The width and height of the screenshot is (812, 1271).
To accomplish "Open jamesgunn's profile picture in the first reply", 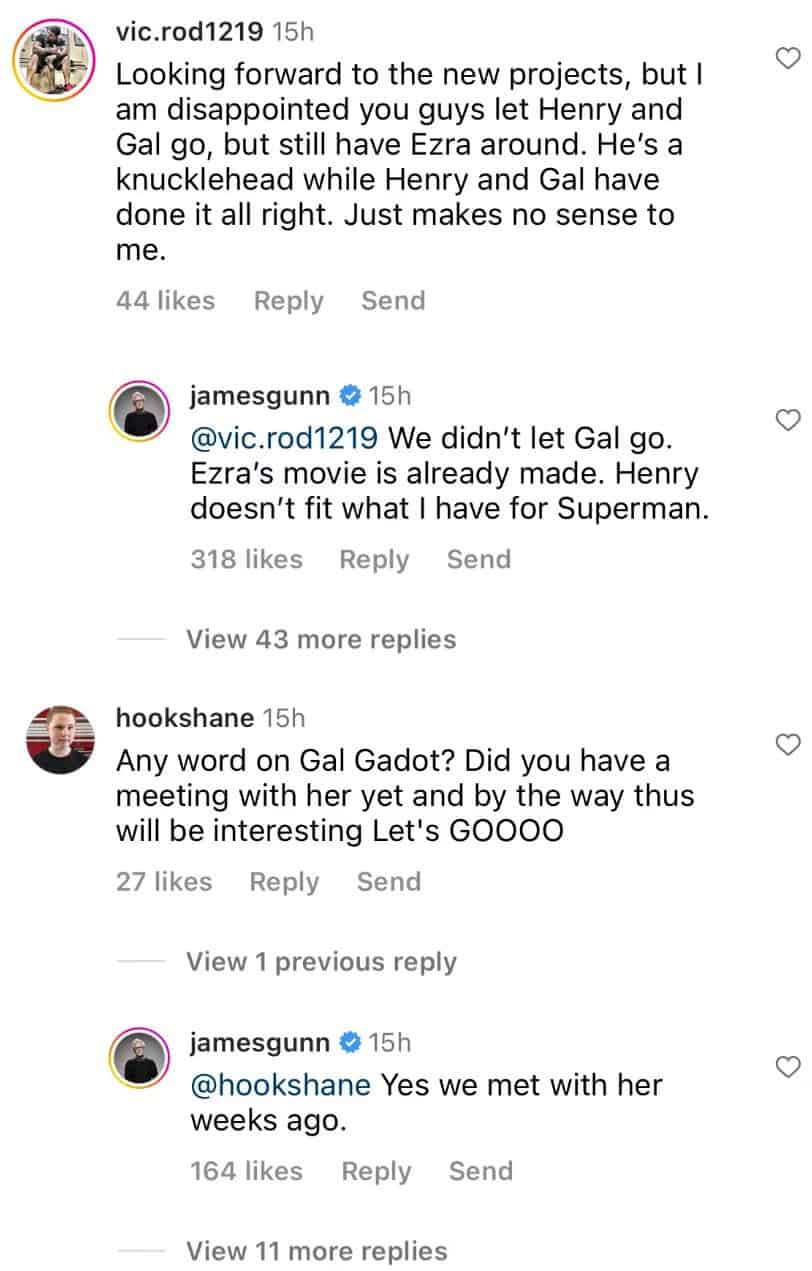I will [x=139, y=412].
